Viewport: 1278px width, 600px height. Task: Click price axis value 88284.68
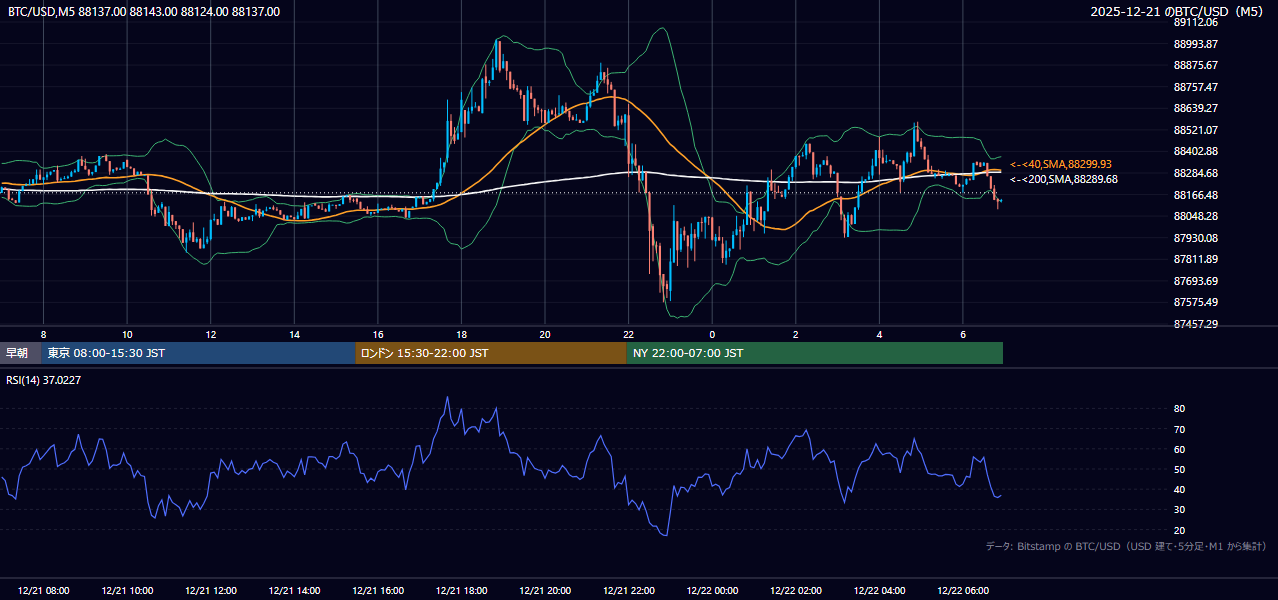pos(1195,173)
